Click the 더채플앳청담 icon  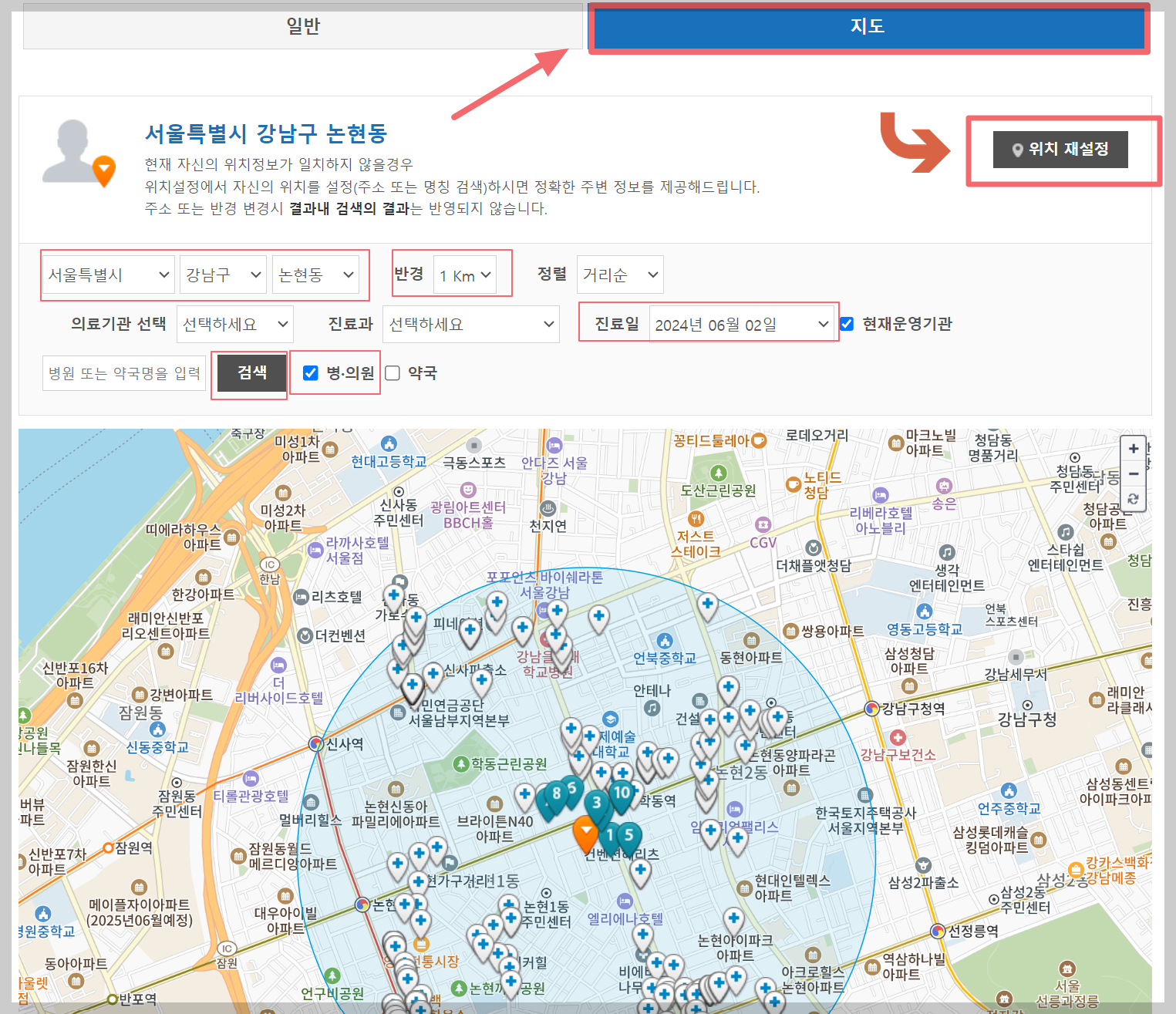pyautogui.click(x=813, y=547)
